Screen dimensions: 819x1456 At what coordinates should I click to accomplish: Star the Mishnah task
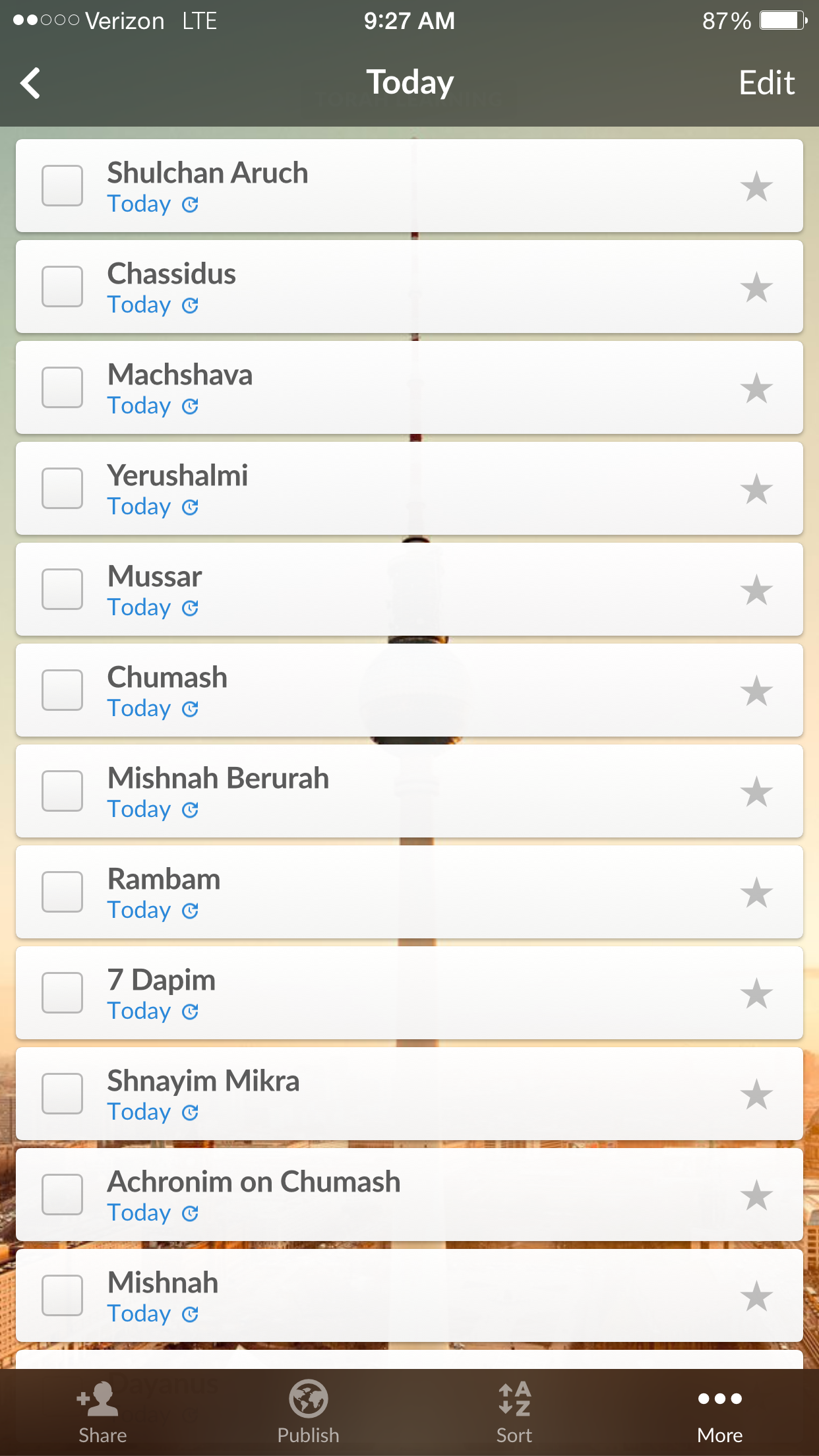pos(756,1296)
